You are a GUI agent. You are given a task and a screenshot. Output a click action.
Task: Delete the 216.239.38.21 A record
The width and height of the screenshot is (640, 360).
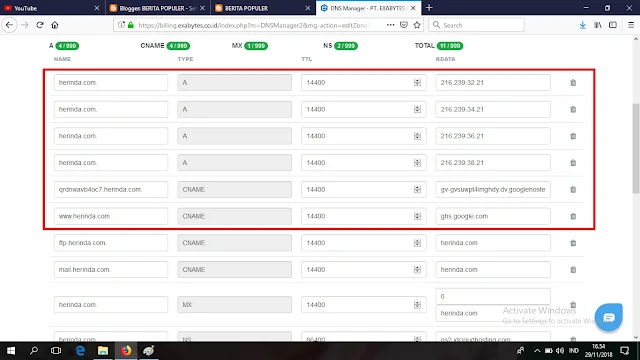[573, 163]
